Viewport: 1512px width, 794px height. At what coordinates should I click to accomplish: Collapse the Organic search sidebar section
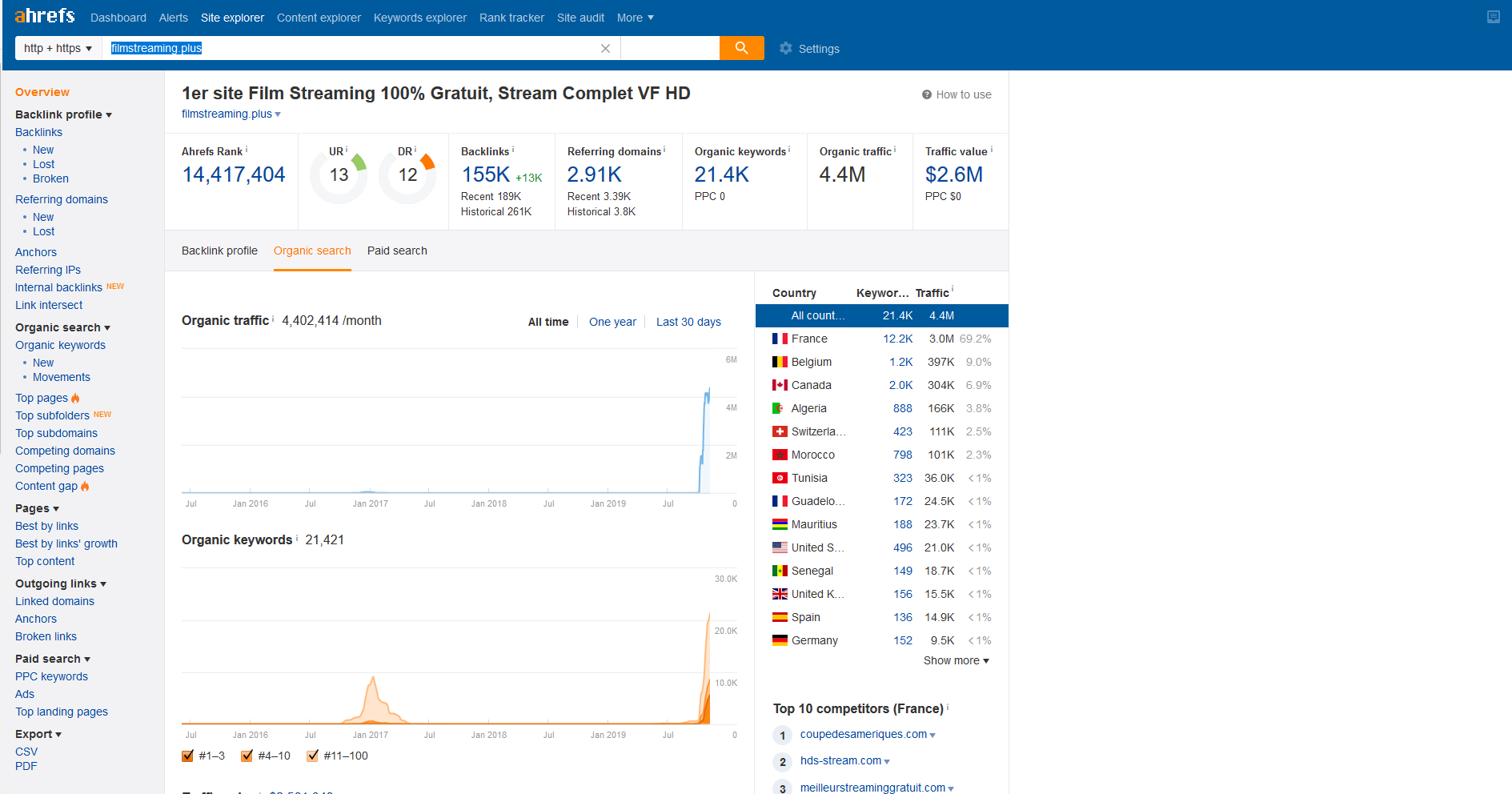pos(62,327)
